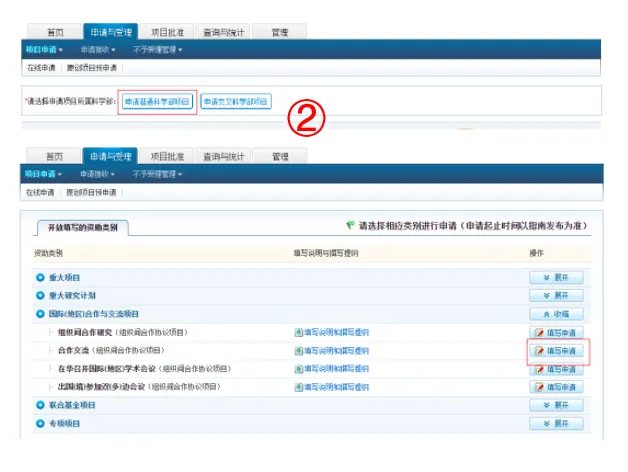Select 申请与受理 tab in the lower page
This screenshot has height=472, width=628.
pyautogui.click(x=110, y=156)
